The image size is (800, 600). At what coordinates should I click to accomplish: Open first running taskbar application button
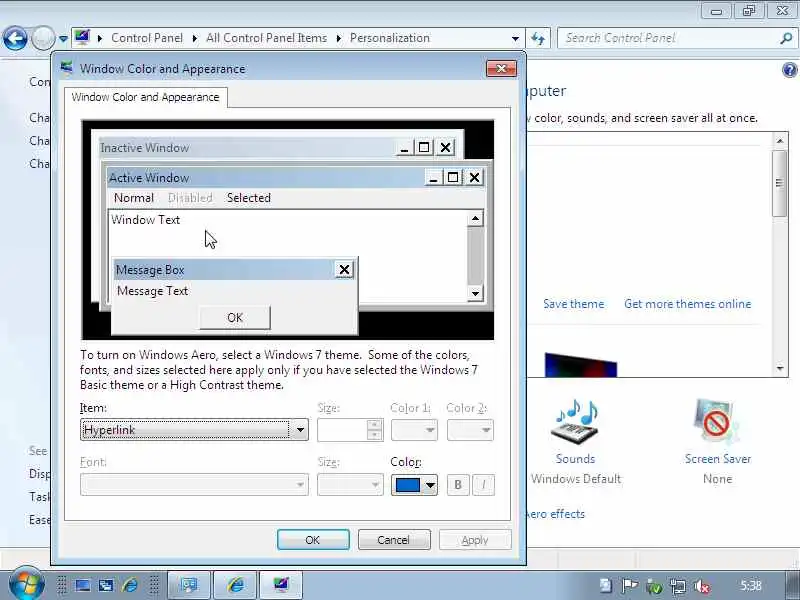(x=189, y=585)
